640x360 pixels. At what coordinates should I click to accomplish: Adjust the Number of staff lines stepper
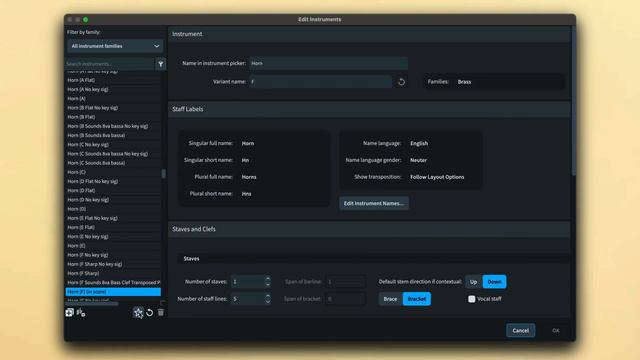click(x=267, y=299)
